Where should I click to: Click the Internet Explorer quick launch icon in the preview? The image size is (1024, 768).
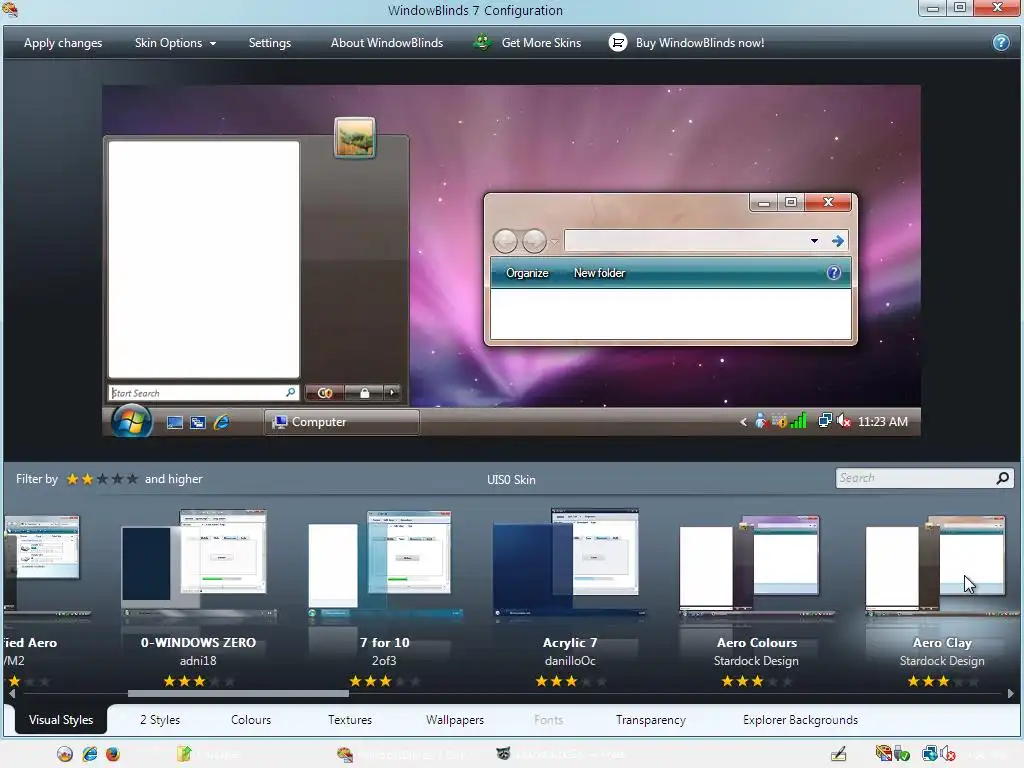pyautogui.click(x=221, y=423)
